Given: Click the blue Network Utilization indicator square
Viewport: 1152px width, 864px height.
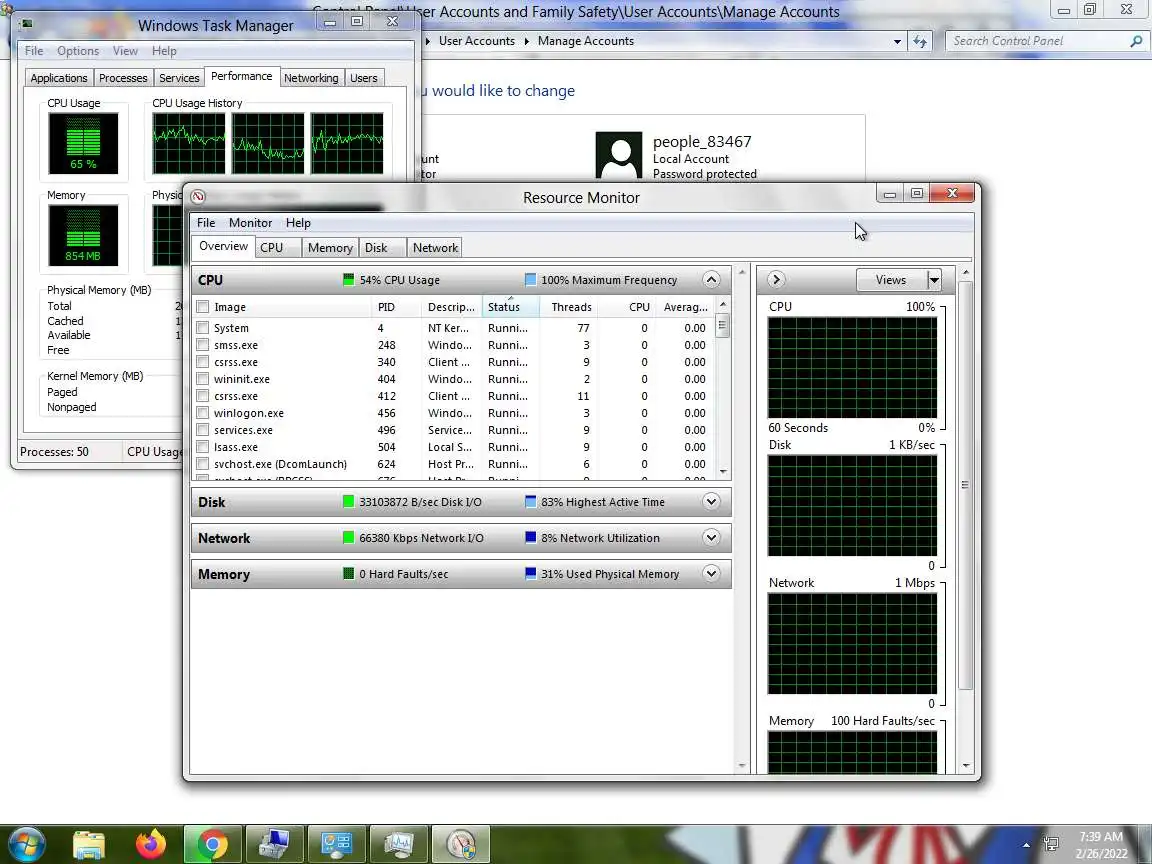Looking at the screenshot, I should coord(530,537).
